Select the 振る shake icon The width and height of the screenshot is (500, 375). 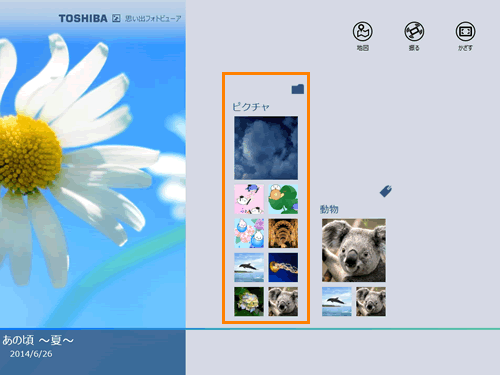[414, 31]
